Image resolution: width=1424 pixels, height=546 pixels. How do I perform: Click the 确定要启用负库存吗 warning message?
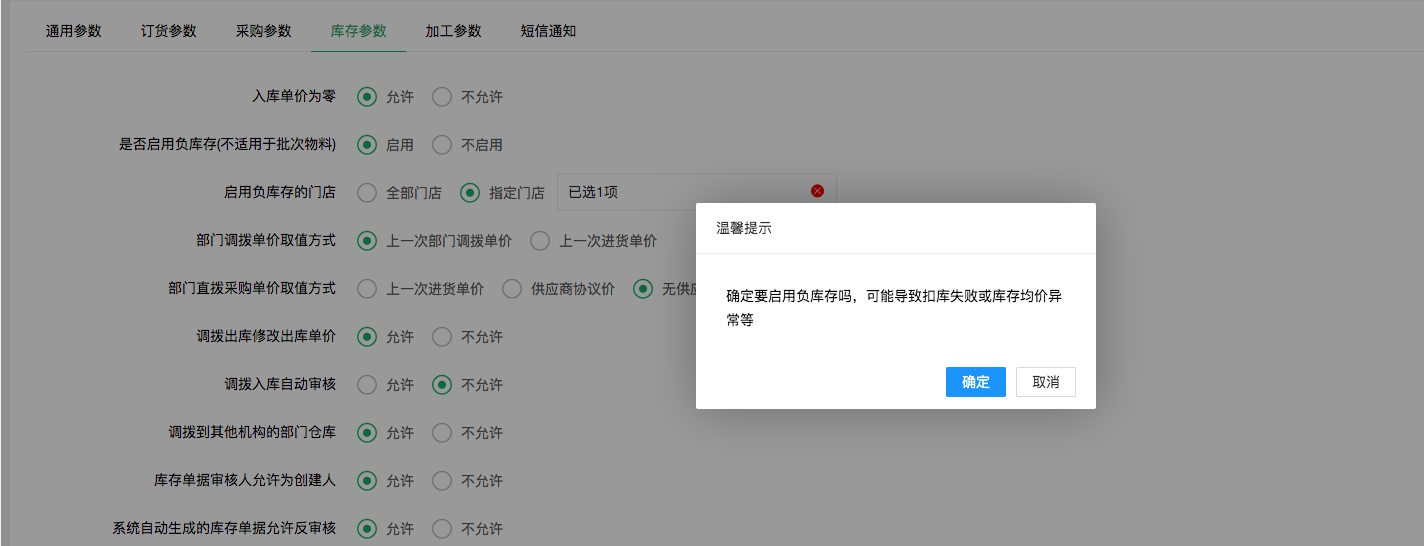tap(894, 308)
